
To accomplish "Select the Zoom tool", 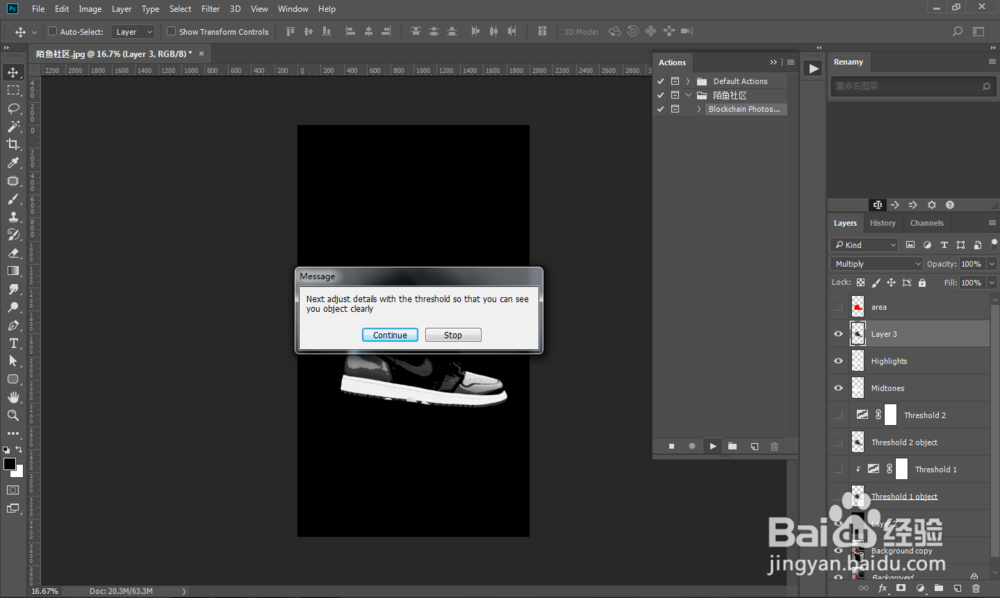I will 13,415.
